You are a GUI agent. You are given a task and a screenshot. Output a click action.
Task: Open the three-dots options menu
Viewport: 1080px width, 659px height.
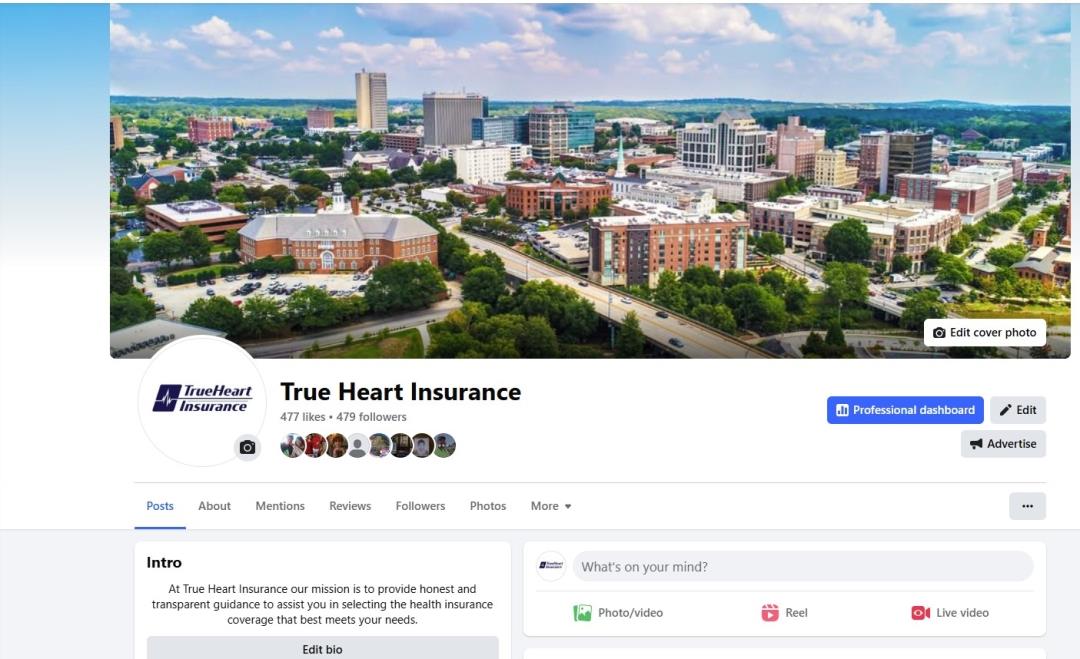click(1027, 506)
